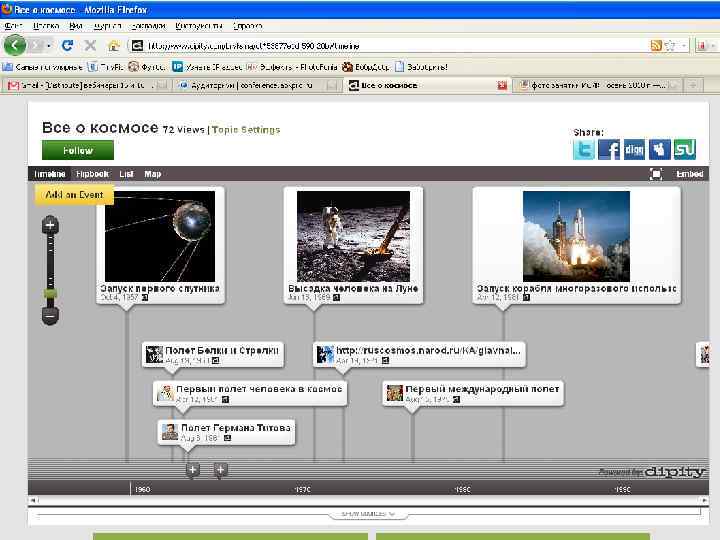The height and width of the screenshot is (540, 720).
Task: Open the 'Запуск первого спутника' event title
Action: tap(160, 288)
